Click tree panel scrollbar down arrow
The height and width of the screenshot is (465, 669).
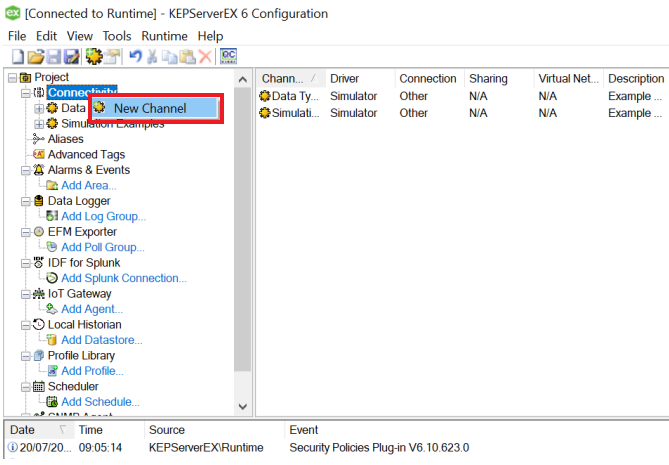(243, 407)
